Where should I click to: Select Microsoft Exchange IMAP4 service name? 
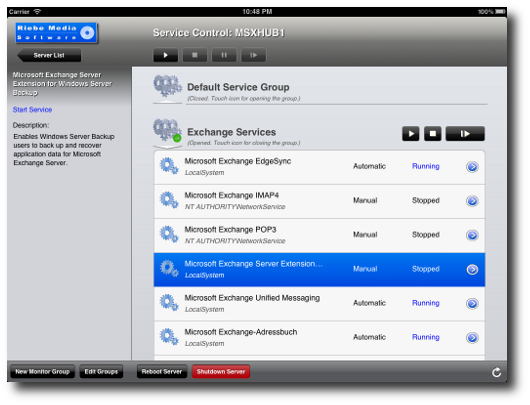[x=232, y=195]
